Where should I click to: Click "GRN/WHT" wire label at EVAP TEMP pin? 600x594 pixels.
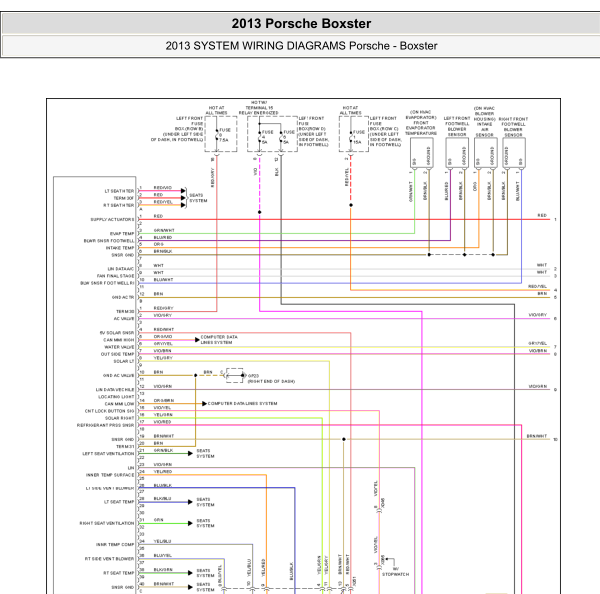point(164,230)
